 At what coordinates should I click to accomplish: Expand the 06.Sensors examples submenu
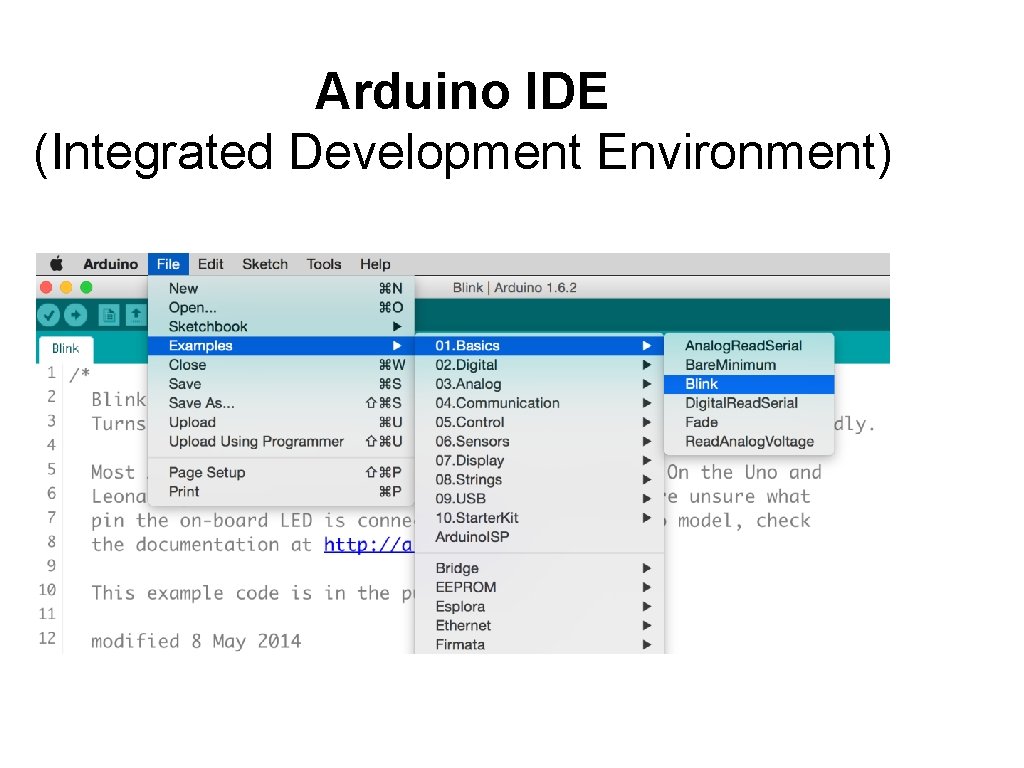pyautogui.click(x=539, y=441)
